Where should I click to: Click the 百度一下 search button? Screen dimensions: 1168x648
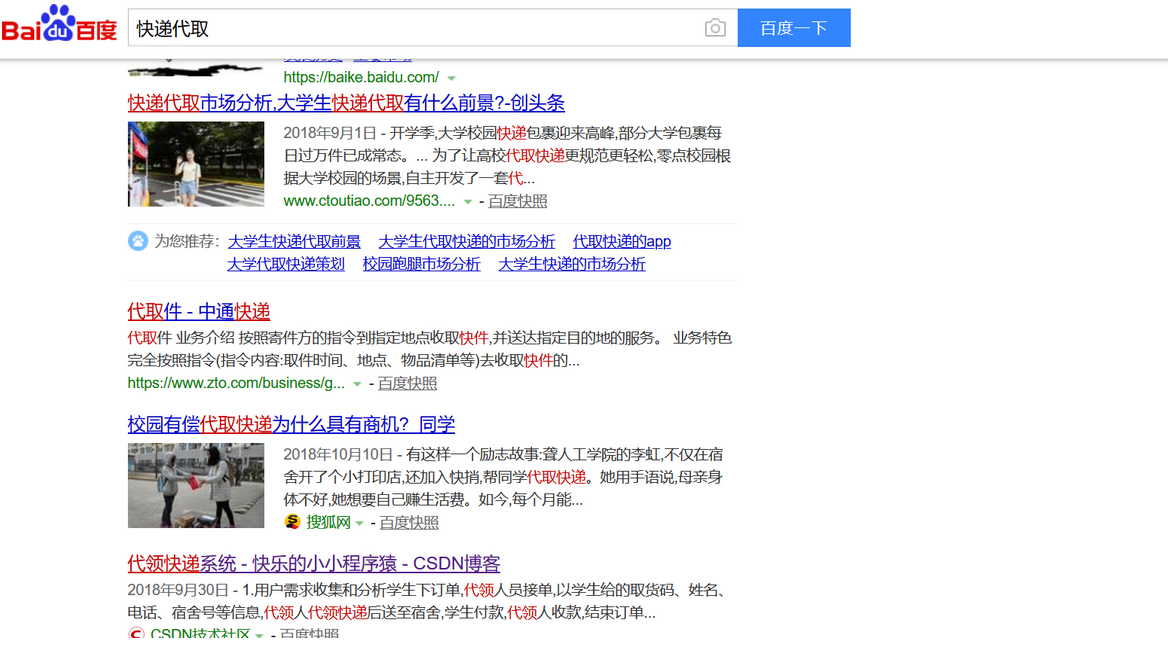[794, 28]
